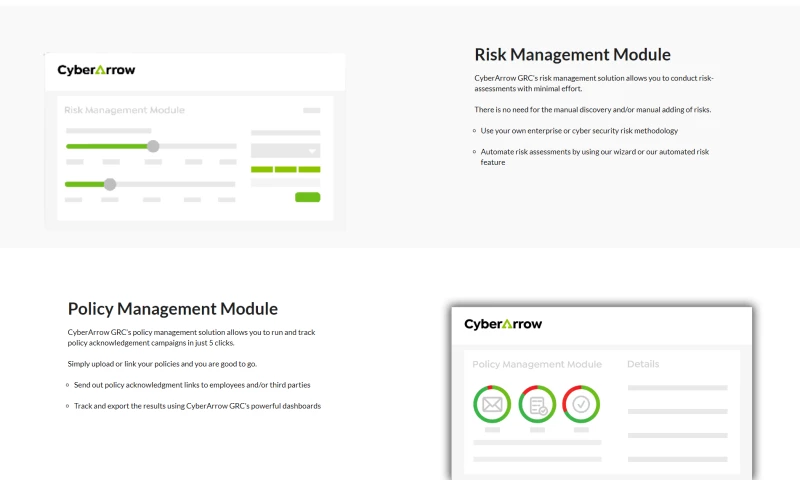Click the Risk Management mockup image

pos(195,141)
